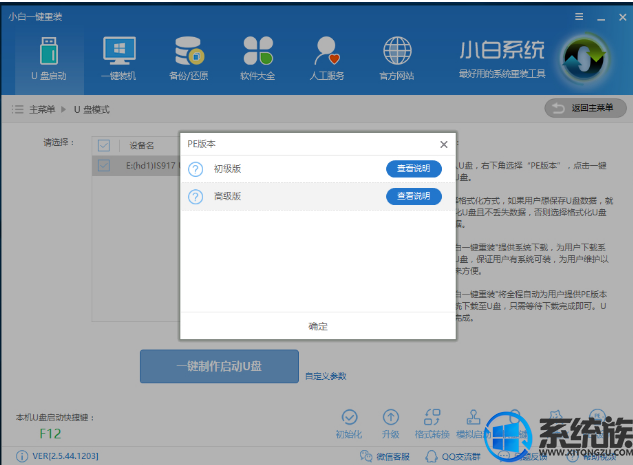Toggle the checkbox for E:(hd1) device
This screenshot has width=633, height=465.
[x=104, y=165]
